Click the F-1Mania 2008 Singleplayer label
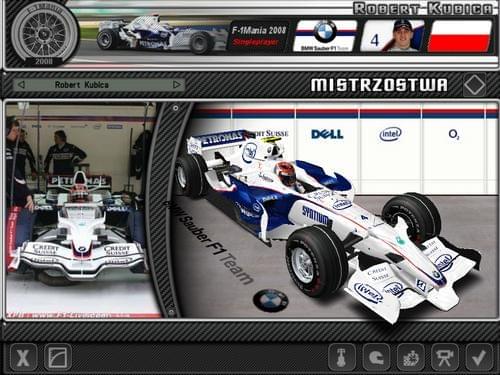Viewport: 500px width, 375px height. pyautogui.click(x=259, y=36)
